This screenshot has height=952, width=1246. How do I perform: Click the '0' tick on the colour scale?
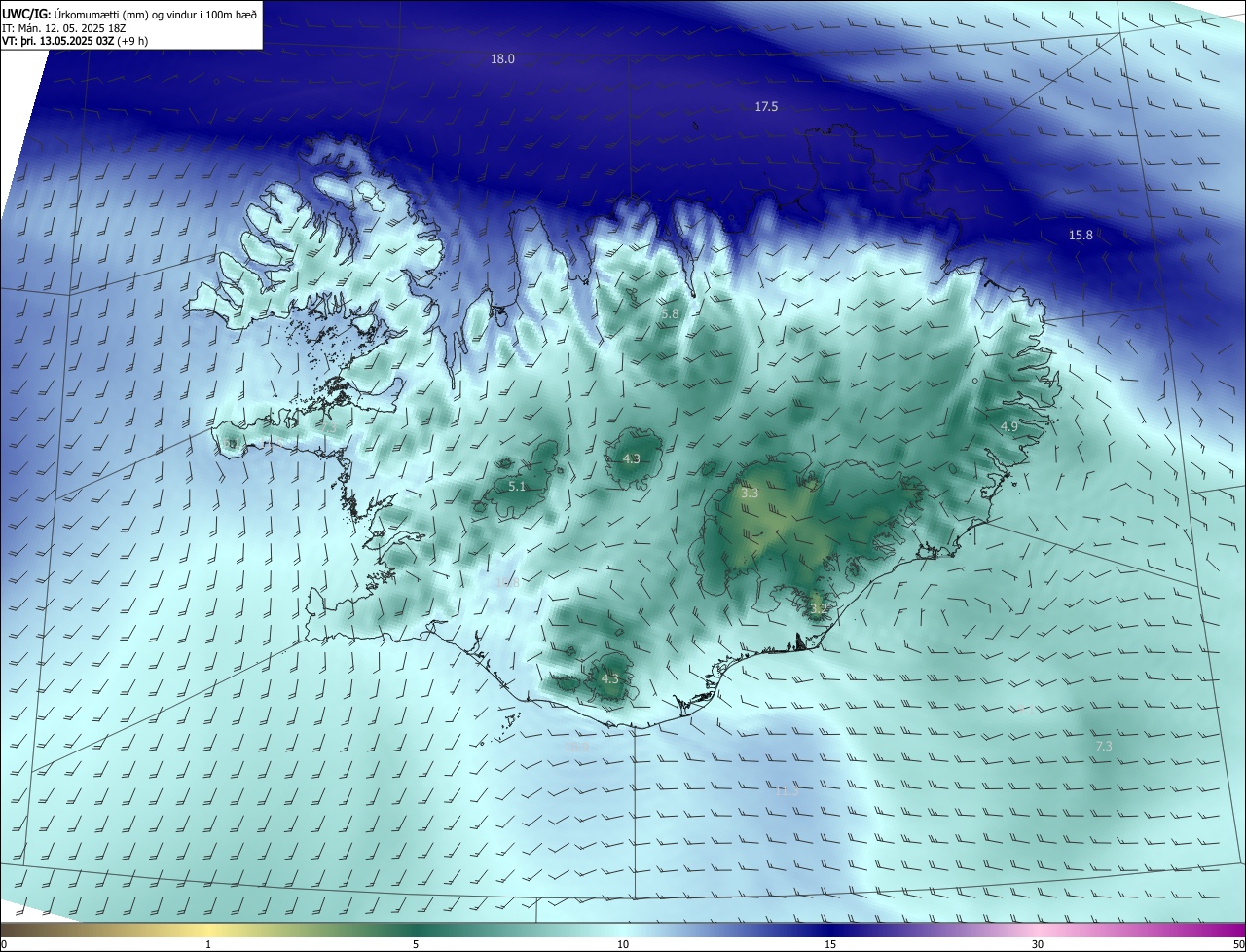4,944
